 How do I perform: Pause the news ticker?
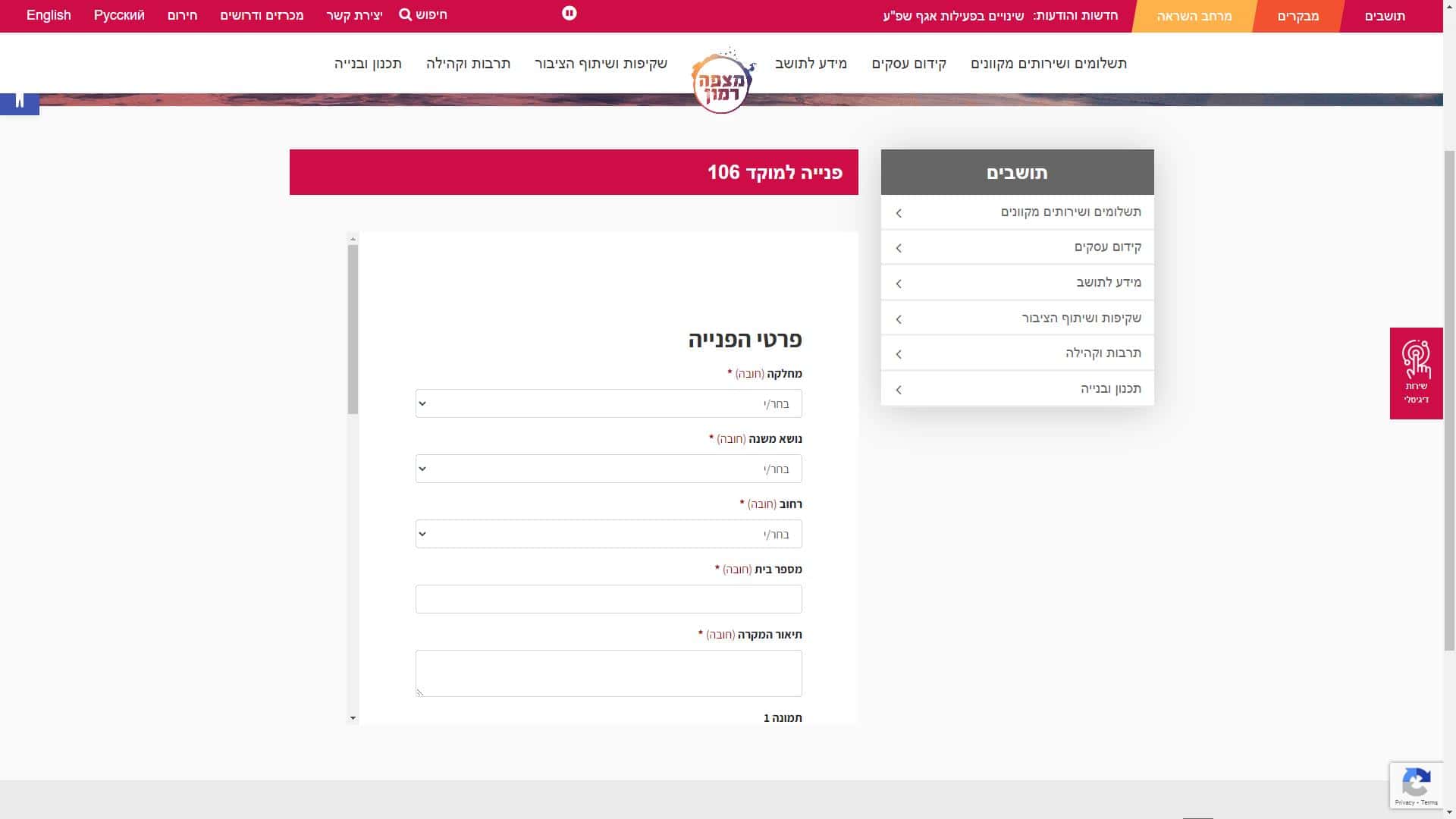click(x=570, y=13)
